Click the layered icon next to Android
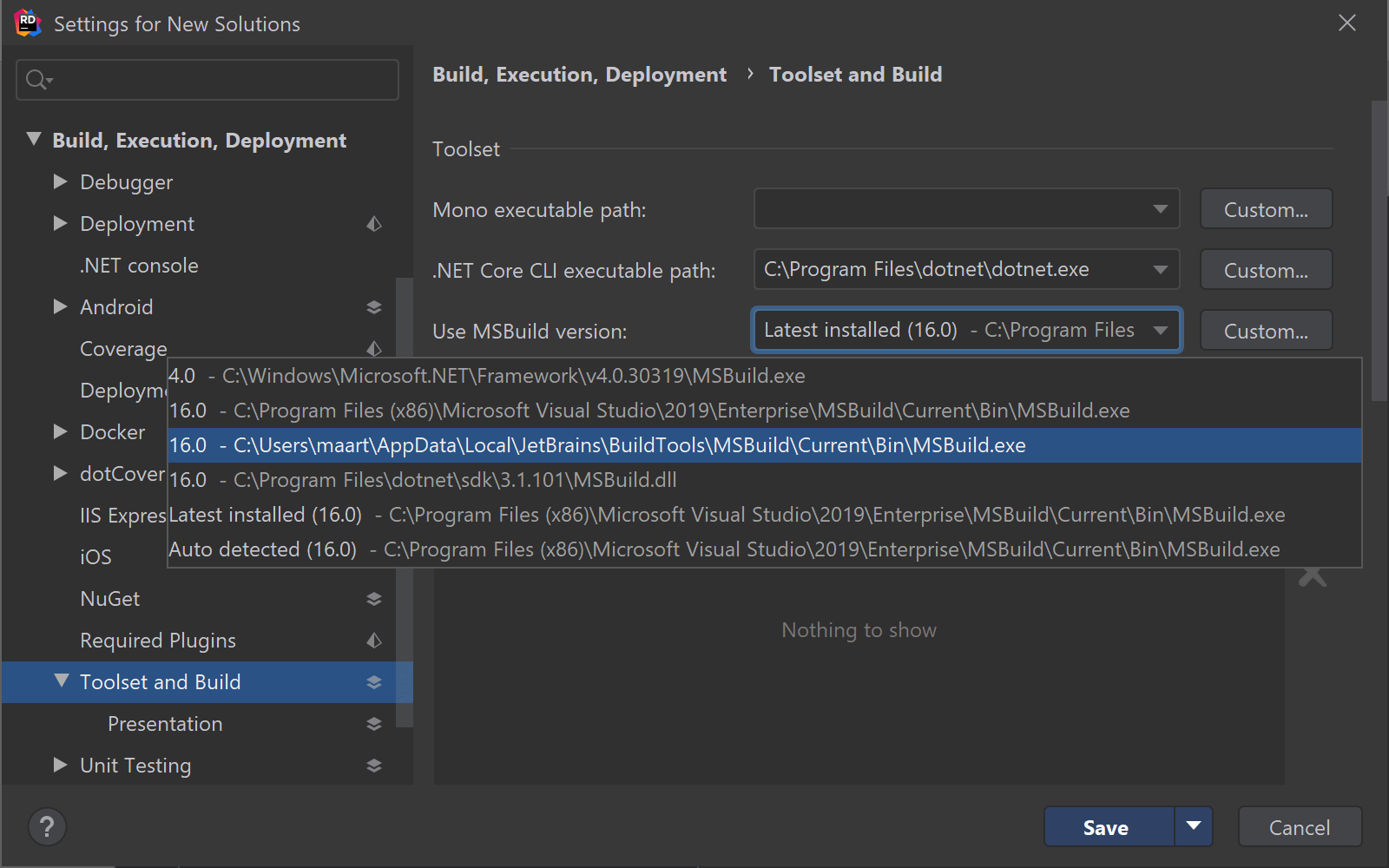Screen dimensions: 1389x868 coord(374,307)
